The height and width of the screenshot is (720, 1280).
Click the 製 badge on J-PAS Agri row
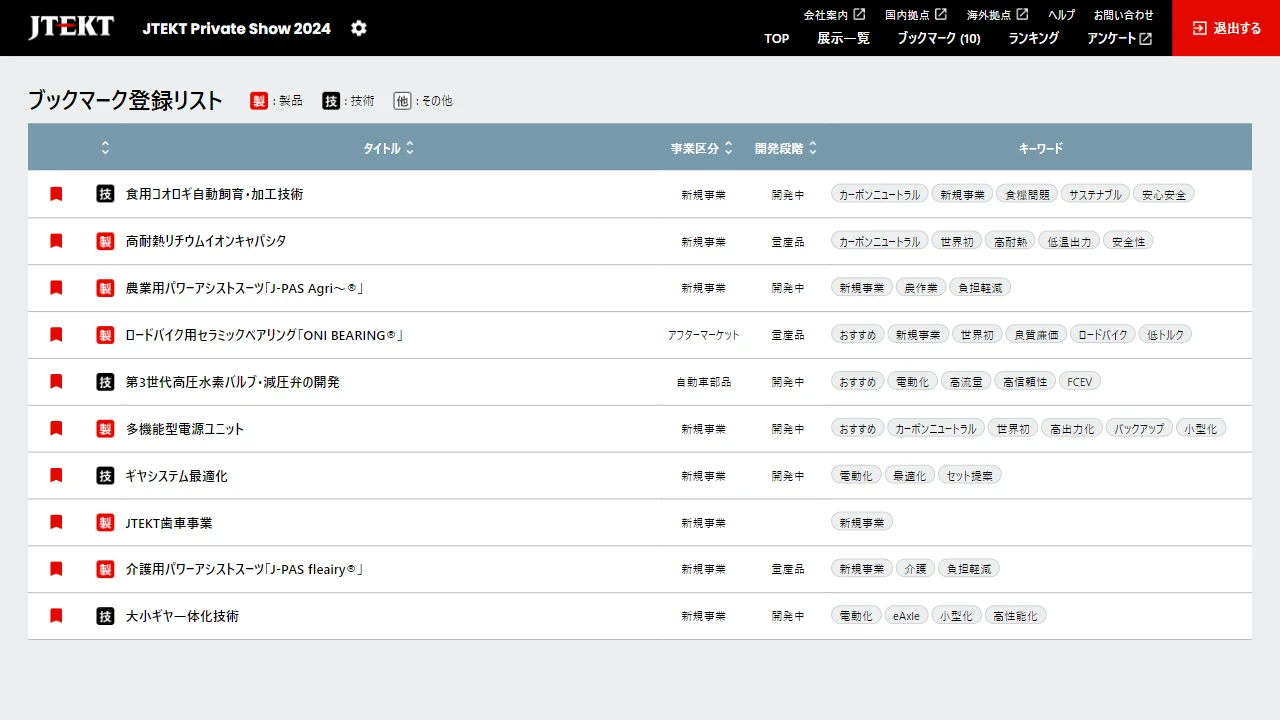point(105,288)
